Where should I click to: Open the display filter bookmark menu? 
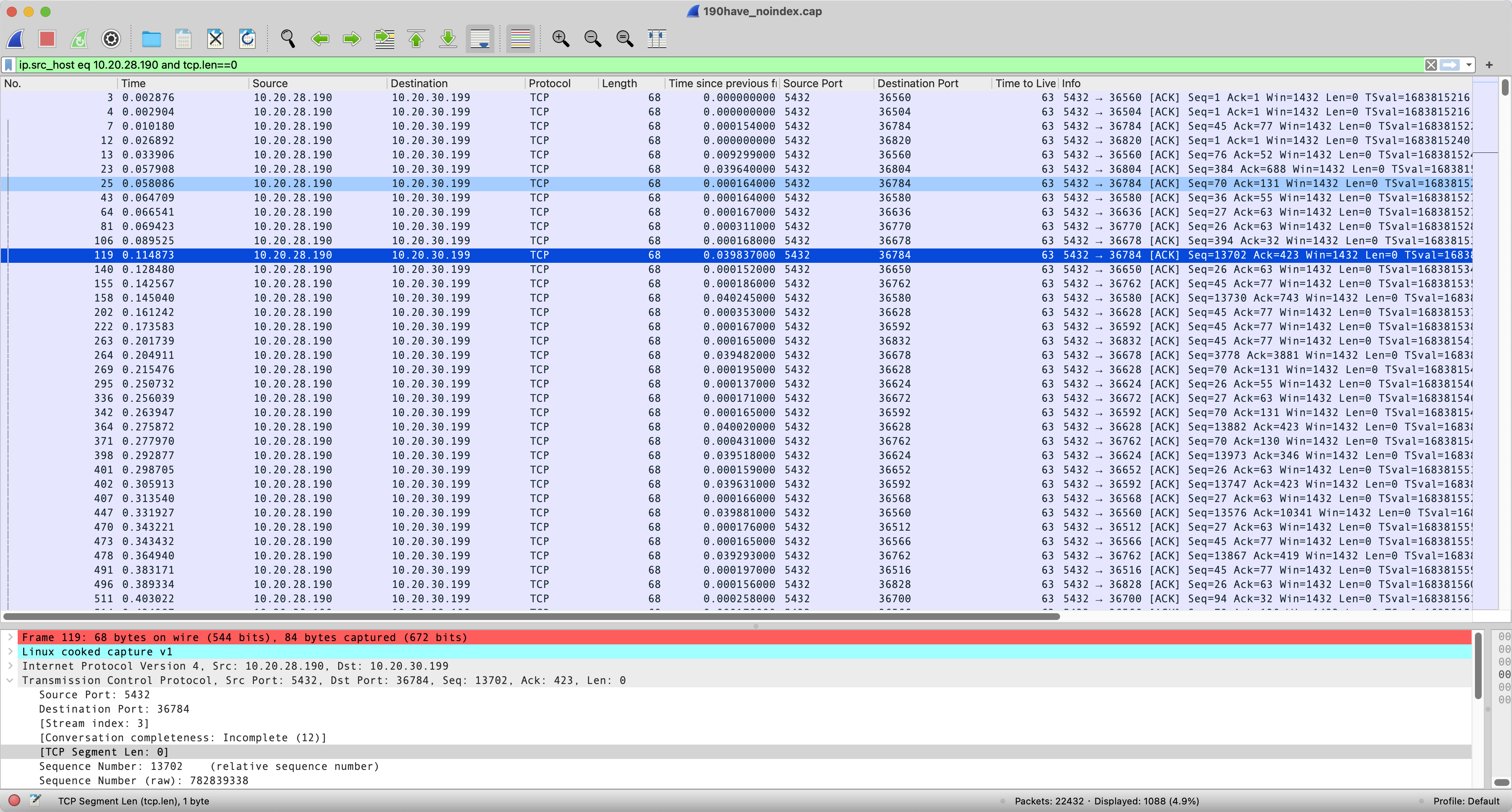pos(9,64)
